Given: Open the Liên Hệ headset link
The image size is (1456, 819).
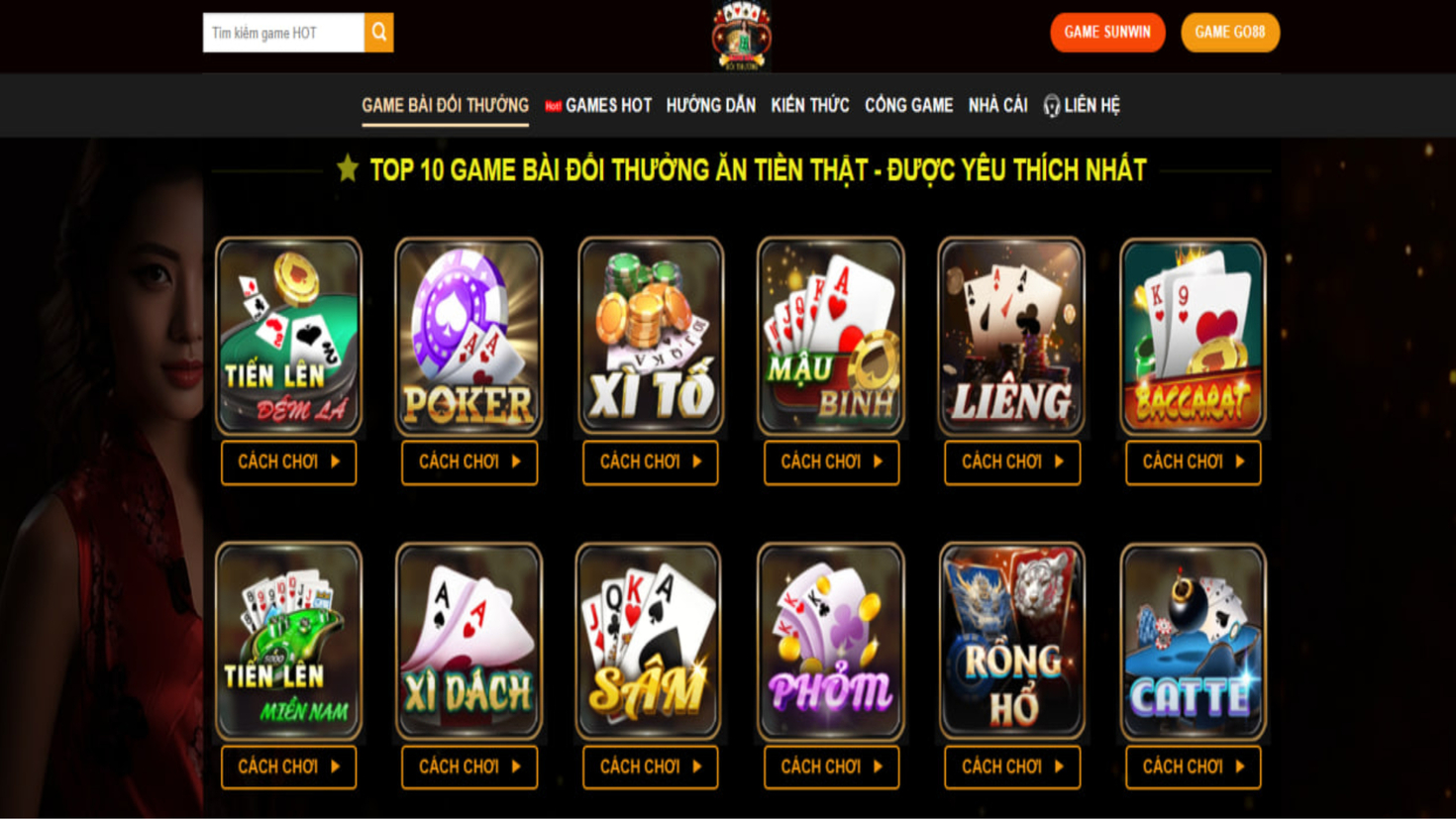Looking at the screenshot, I should click(1082, 105).
